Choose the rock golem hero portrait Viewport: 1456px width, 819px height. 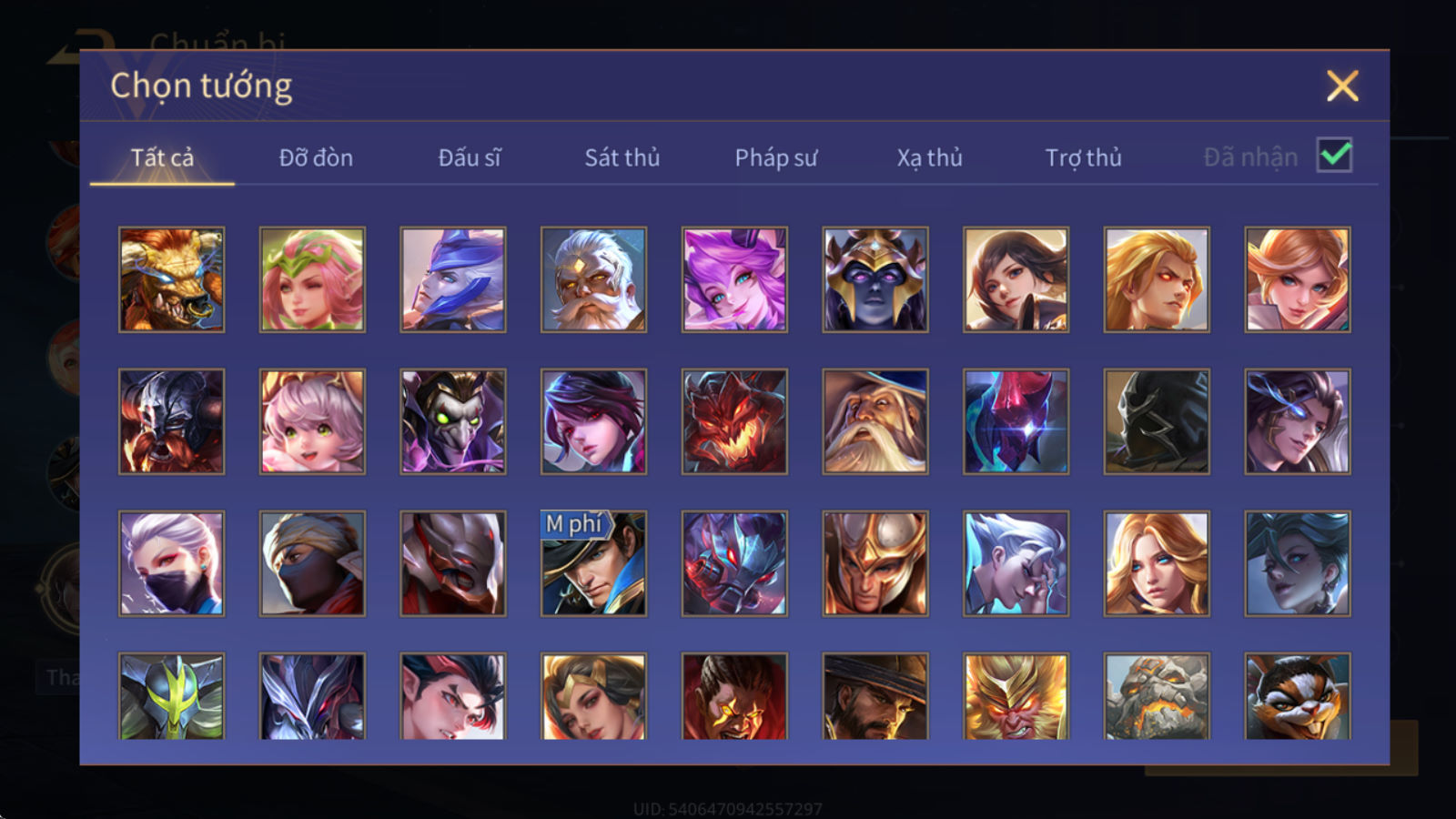tap(1157, 696)
